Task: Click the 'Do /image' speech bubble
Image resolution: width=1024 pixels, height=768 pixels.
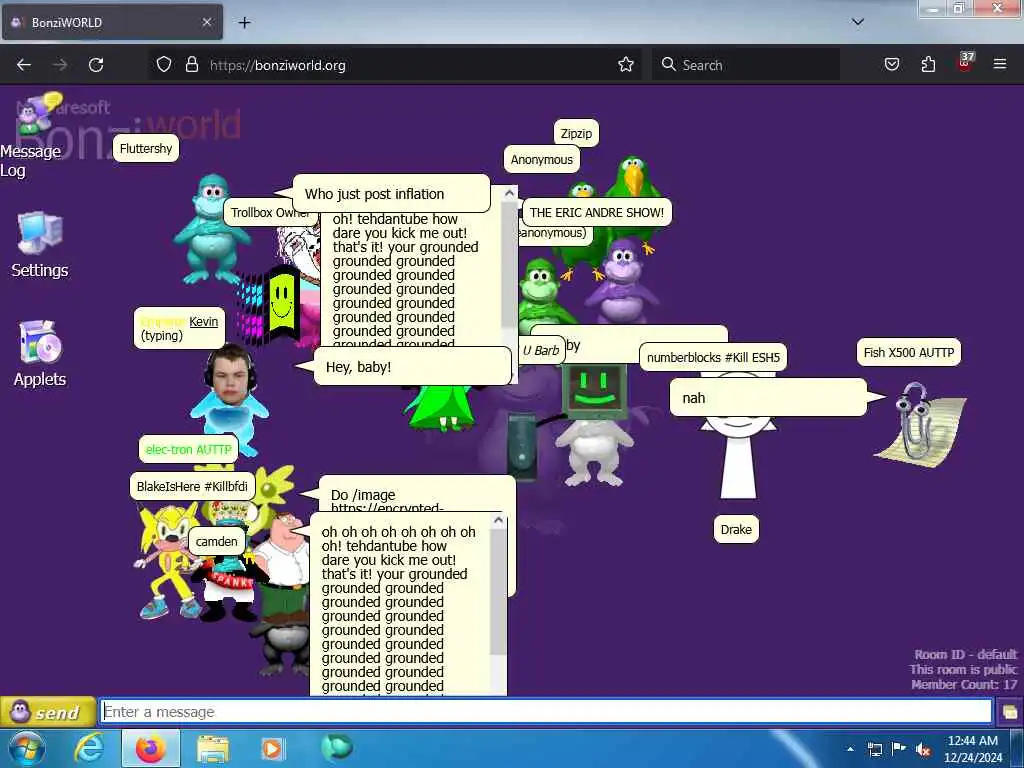Action: 417,494
